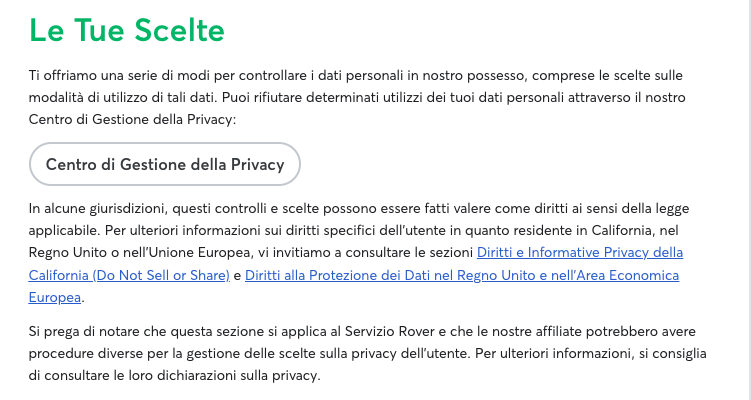The height and width of the screenshot is (400, 751).
Task: Click the 'California (Do Not Sell or Share)' link text
Action: 129,275
